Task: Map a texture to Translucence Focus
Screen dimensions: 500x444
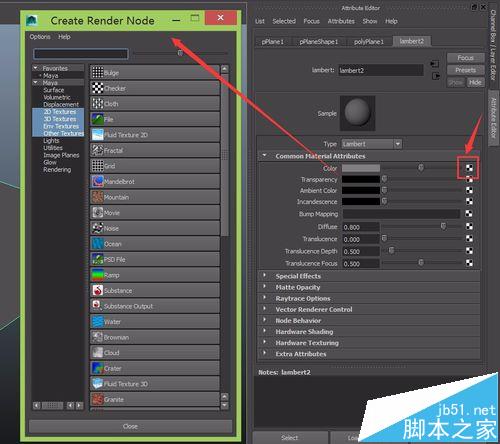Action: [x=469, y=263]
